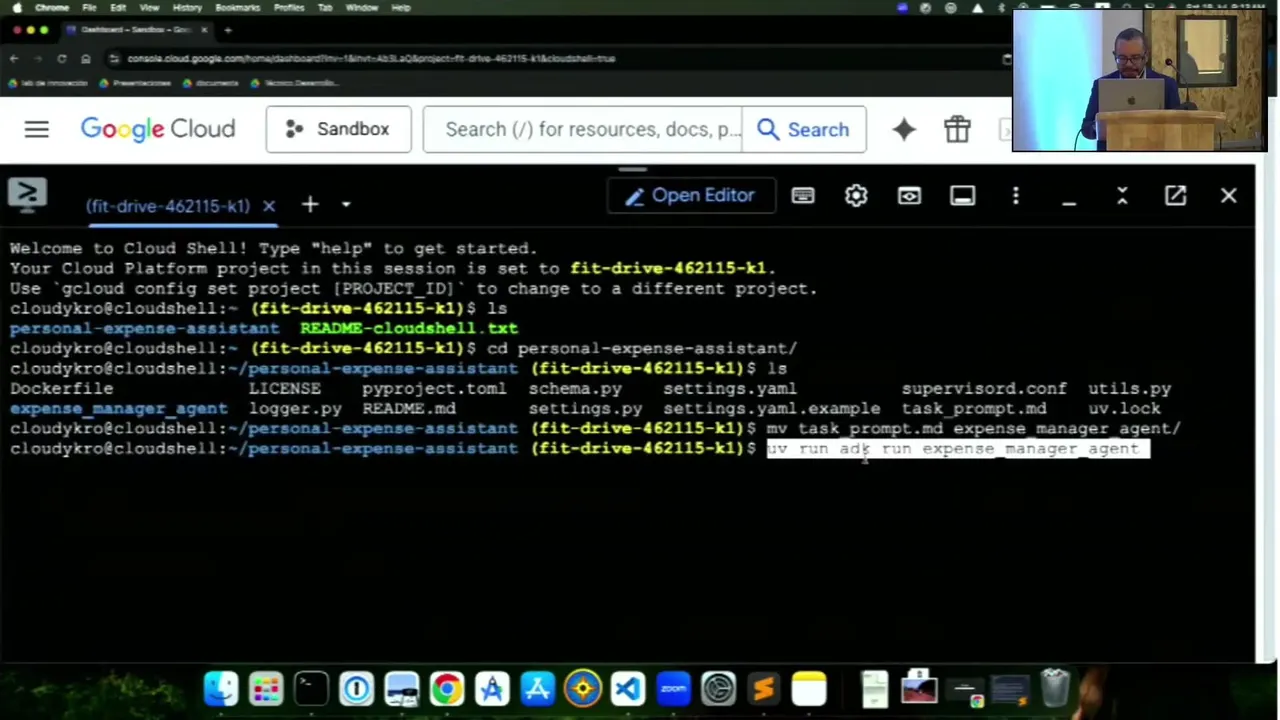Open Cloud Shell in a new window
The width and height of the screenshot is (1280, 720).
(x=1175, y=196)
